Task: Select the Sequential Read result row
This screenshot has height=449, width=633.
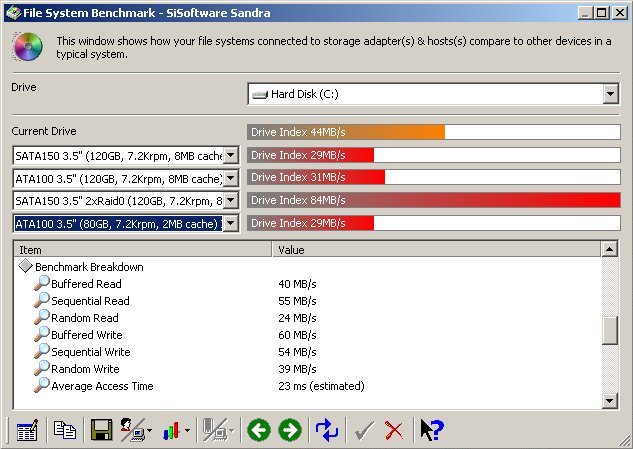Action: [90, 301]
